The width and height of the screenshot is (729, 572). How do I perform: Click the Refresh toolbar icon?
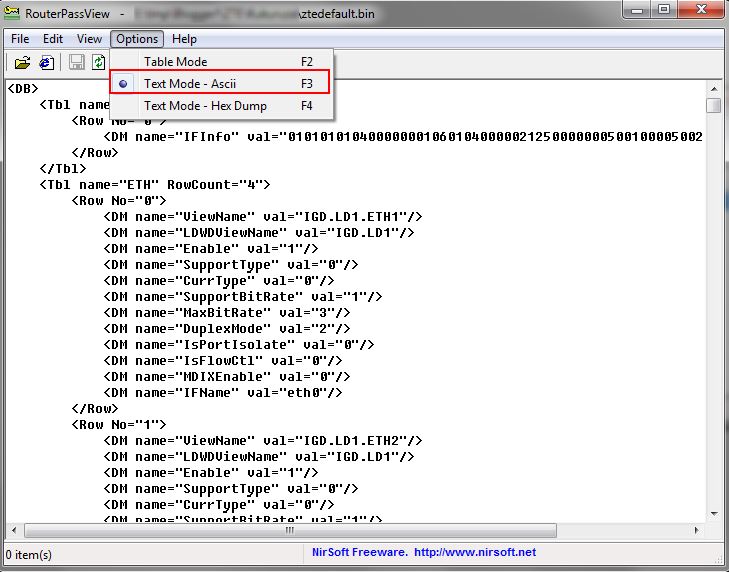tap(99, 62)
